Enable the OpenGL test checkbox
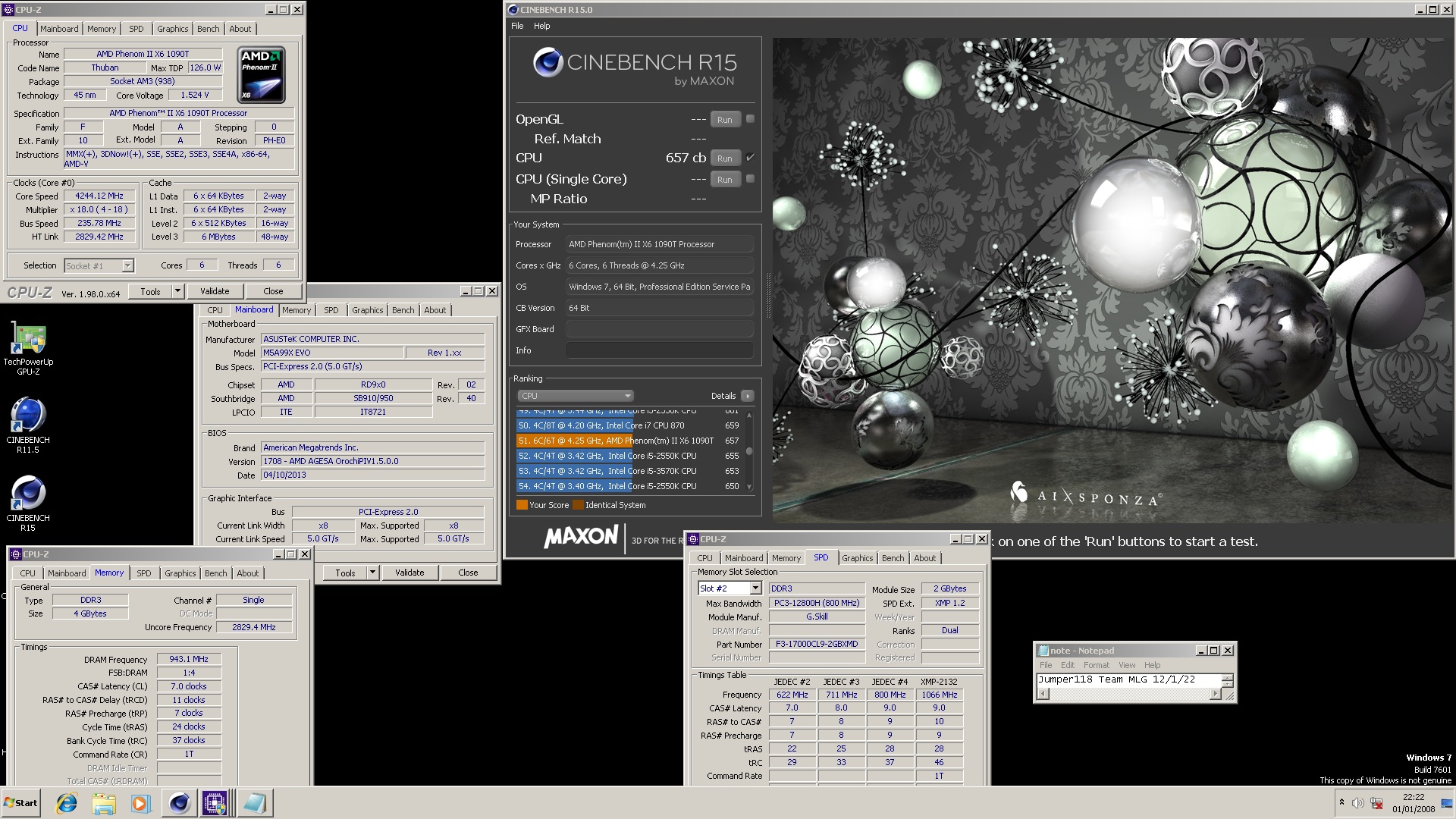The image size is (1456, 819). pyautogui.click(x=750, y=119)
